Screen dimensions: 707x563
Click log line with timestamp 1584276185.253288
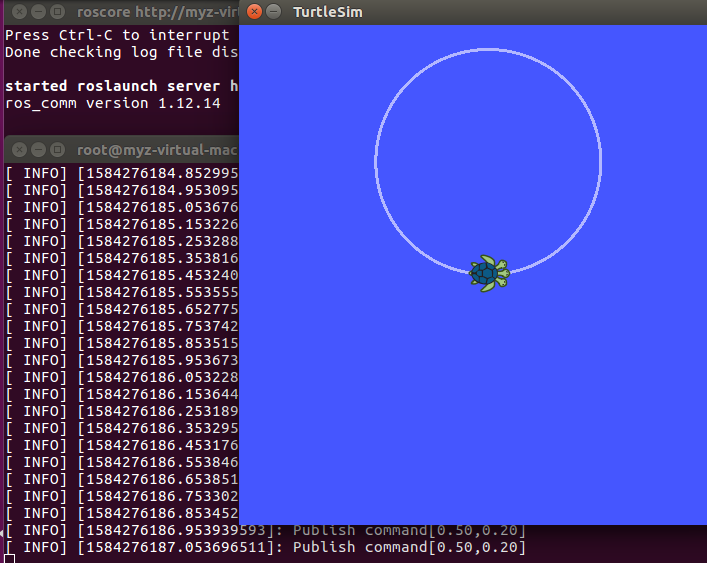tap(122, 242)
